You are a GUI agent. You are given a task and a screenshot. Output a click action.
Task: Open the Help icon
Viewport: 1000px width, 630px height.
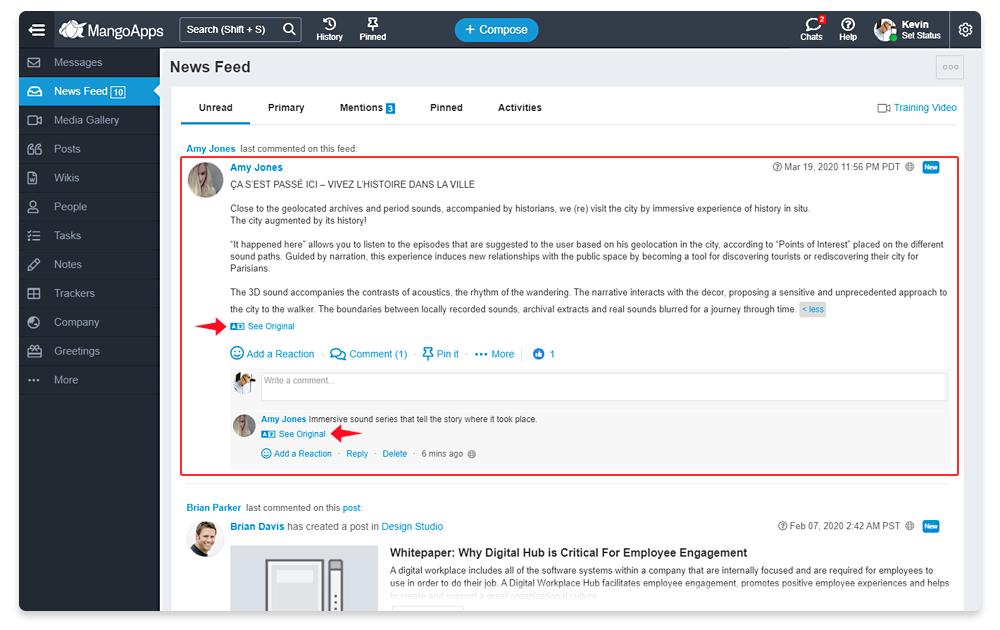tap(848, 30)
